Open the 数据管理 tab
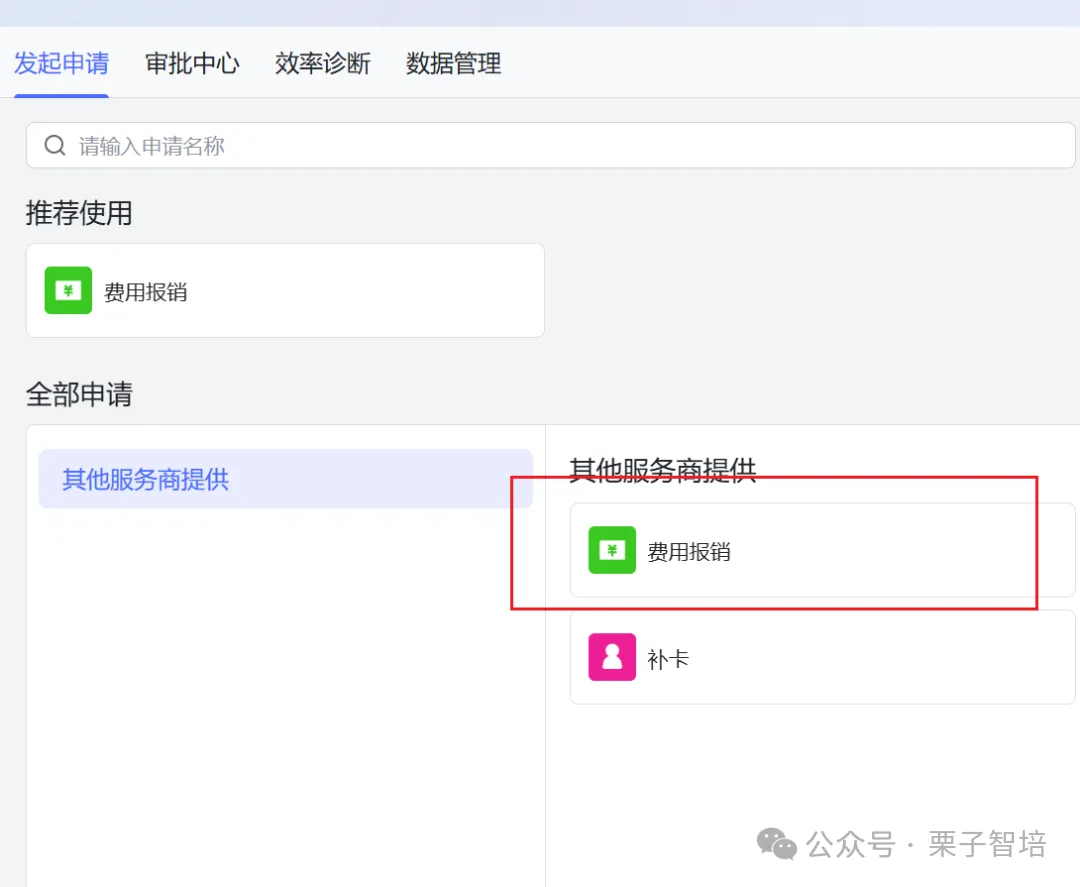This screenshot has height=887, width=1080. coord(453,63)
